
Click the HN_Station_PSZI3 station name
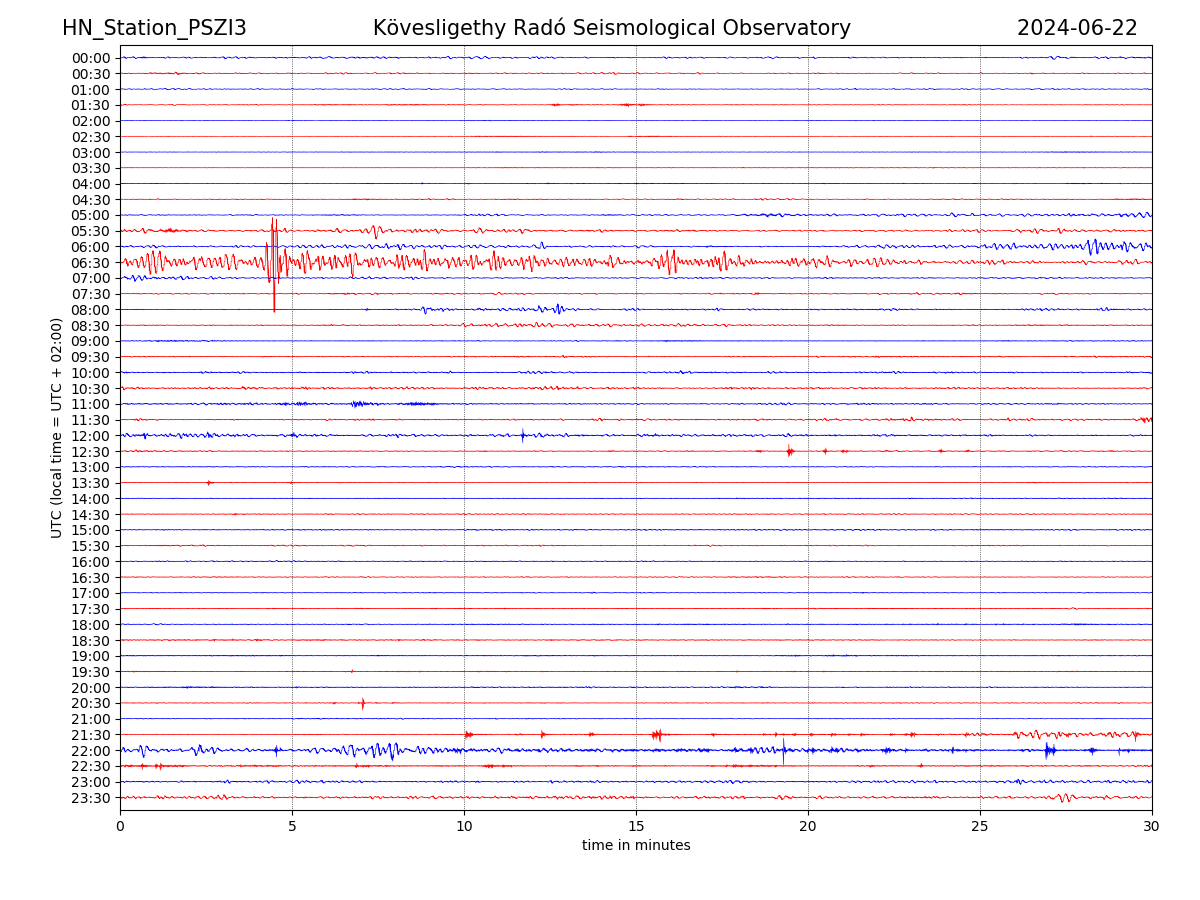154,28
